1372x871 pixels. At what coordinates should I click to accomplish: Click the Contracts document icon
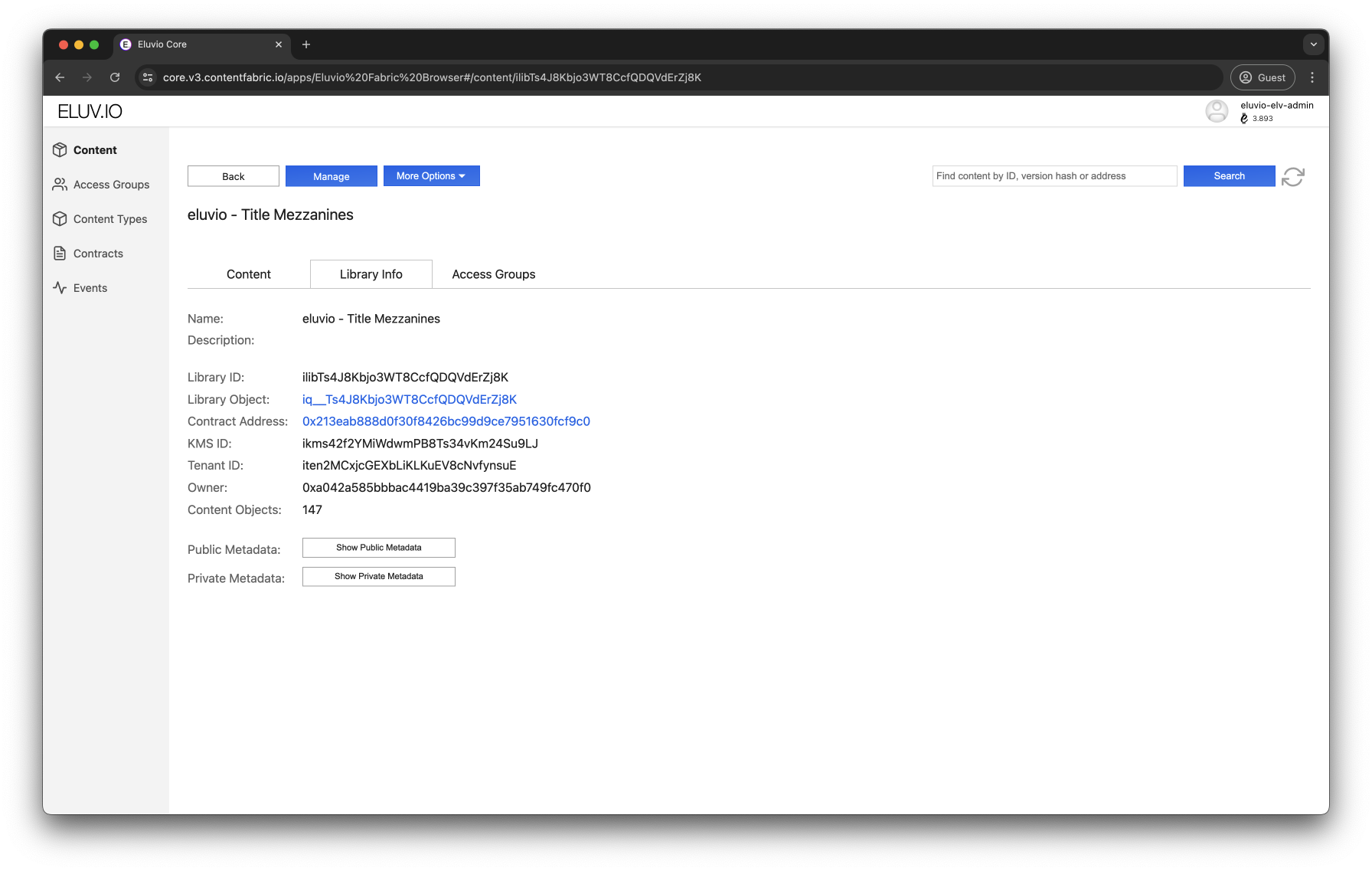[x=60, y=254]
